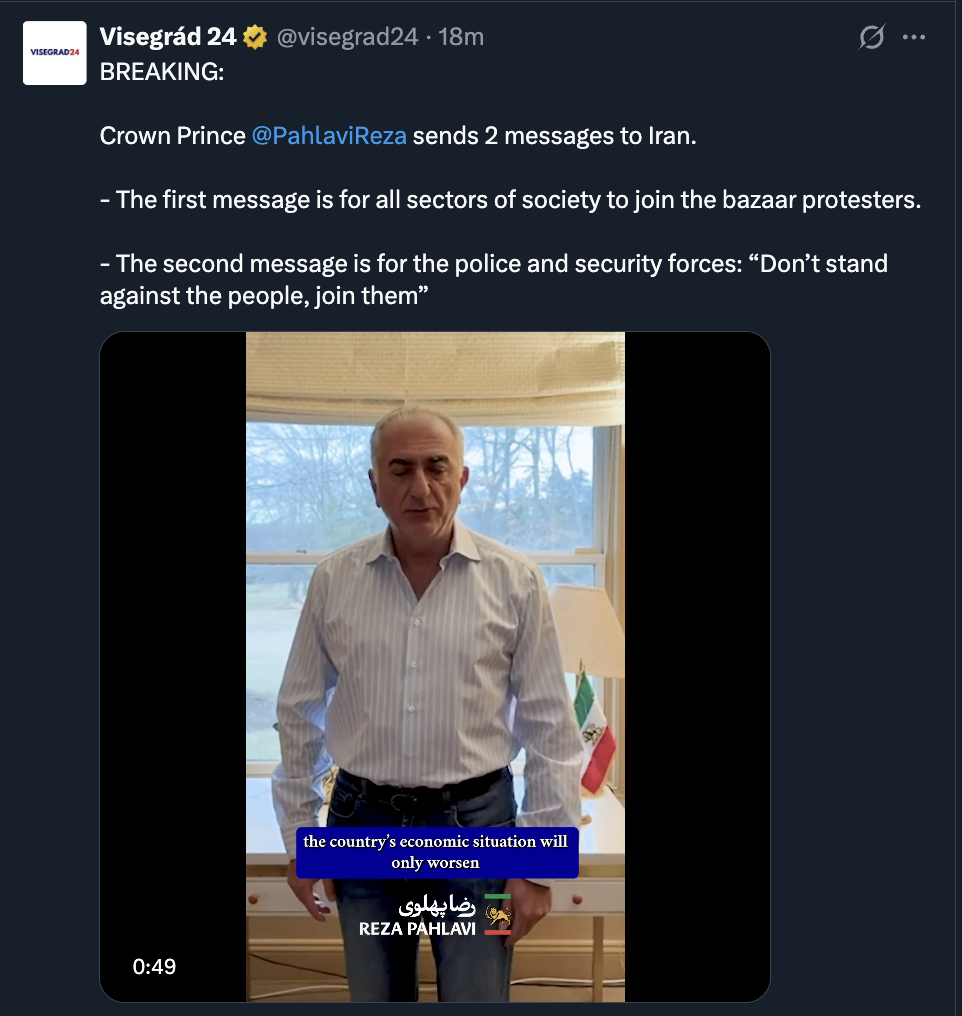Click the Grok explain post icon
962x1016 pixels.
pyautogui.click(x=872, y=38)
